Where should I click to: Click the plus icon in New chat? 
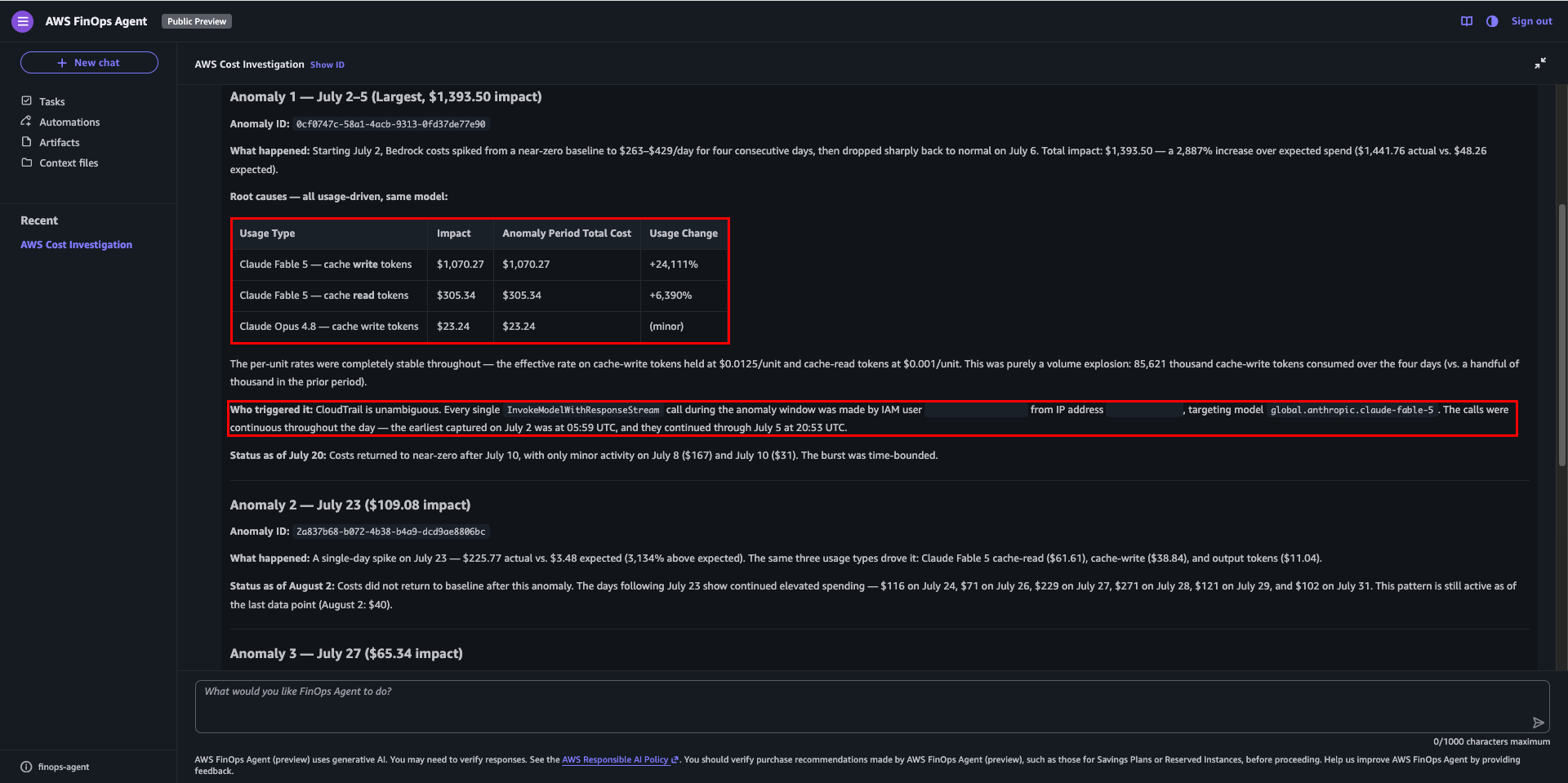pos(62,63)
